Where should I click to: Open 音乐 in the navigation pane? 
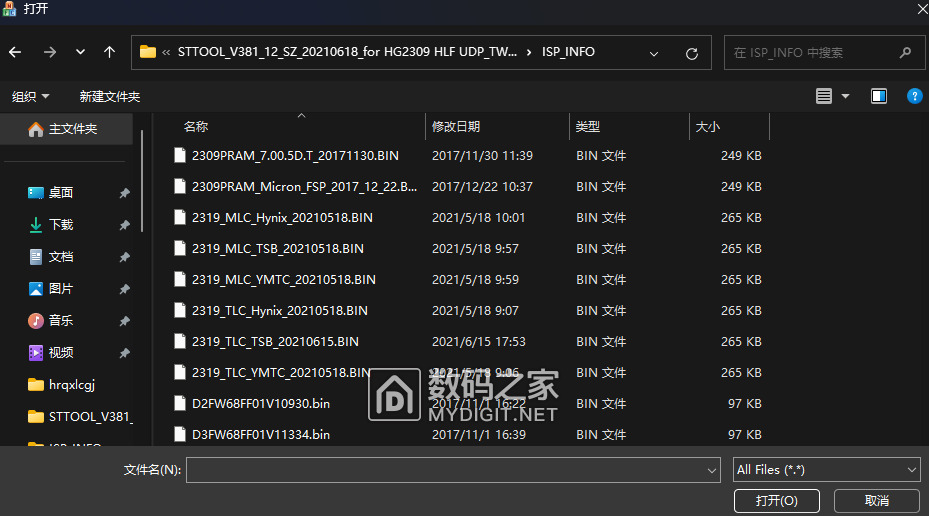pos(60,321)
